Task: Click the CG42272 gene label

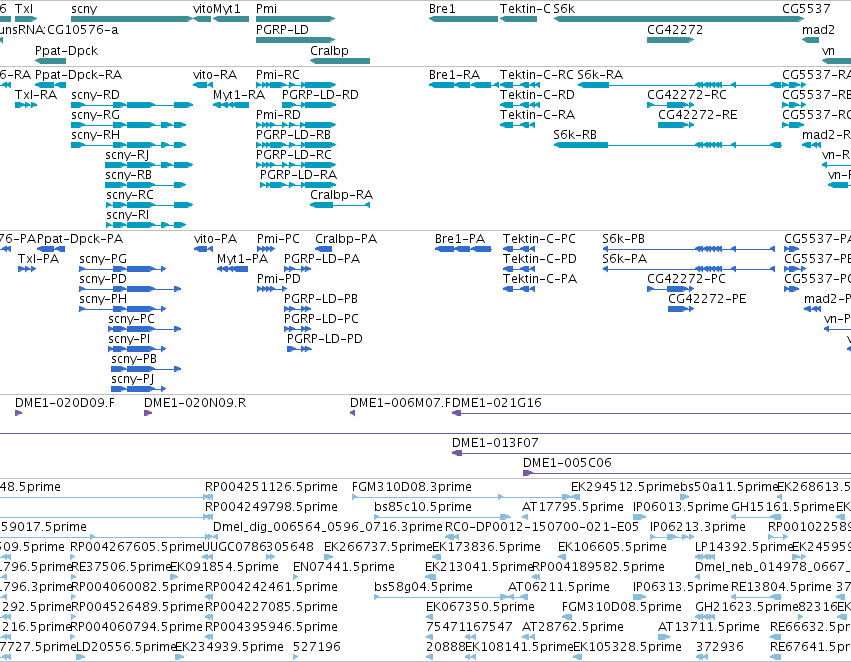Action: point(675,30)
